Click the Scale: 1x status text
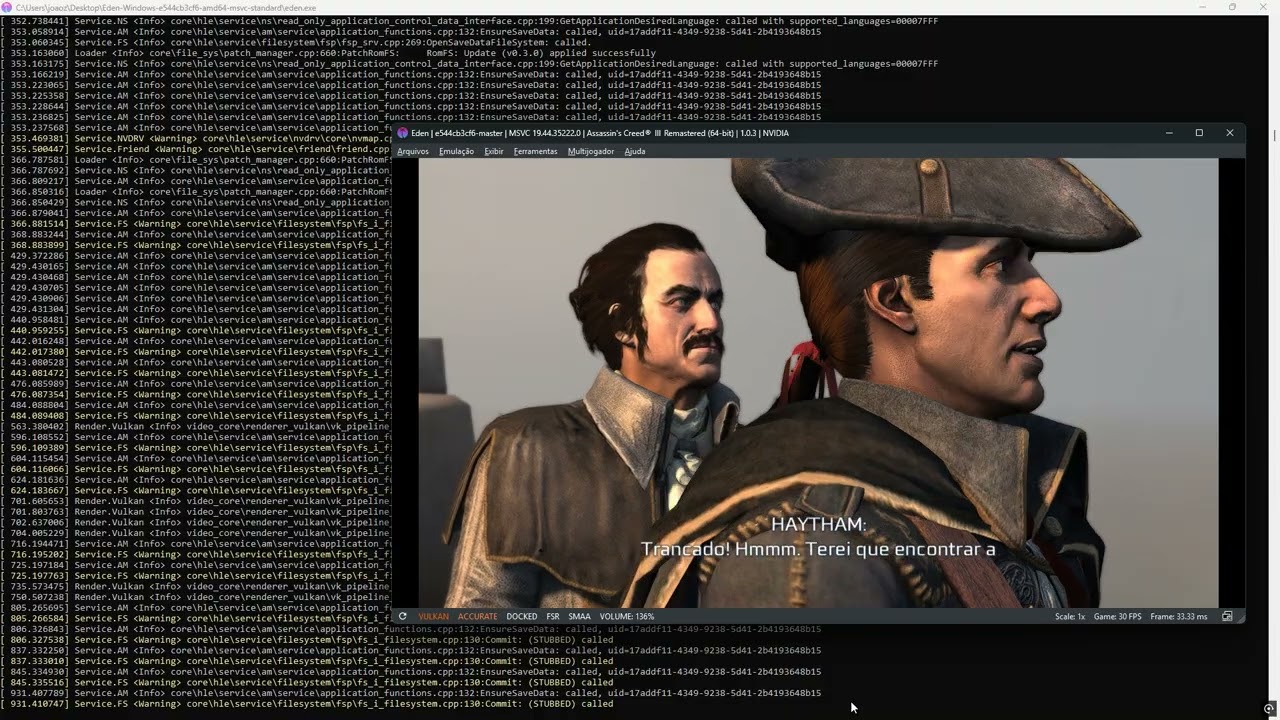Viewport: 1280px width, 720px height. pos(1069,616)
